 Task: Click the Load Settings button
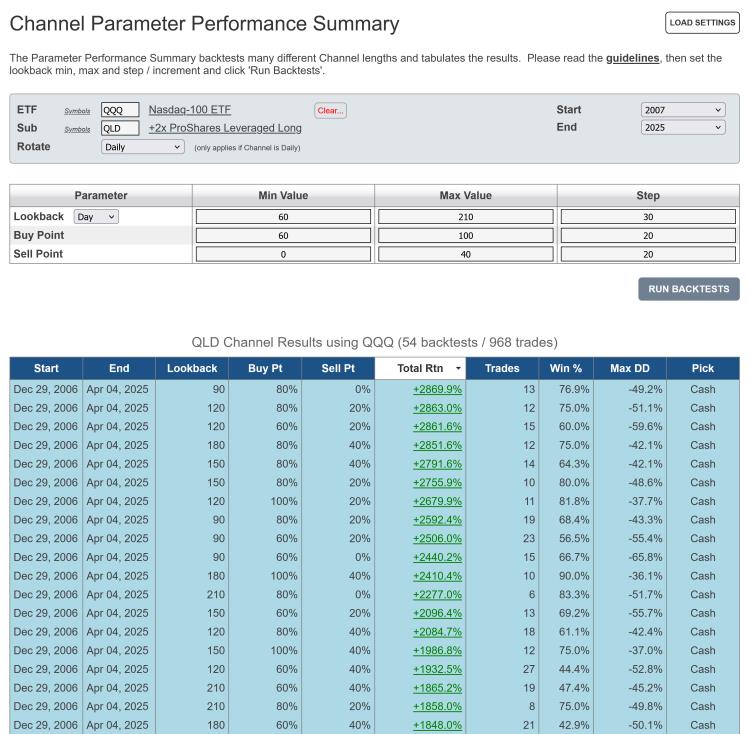(702, 22)
